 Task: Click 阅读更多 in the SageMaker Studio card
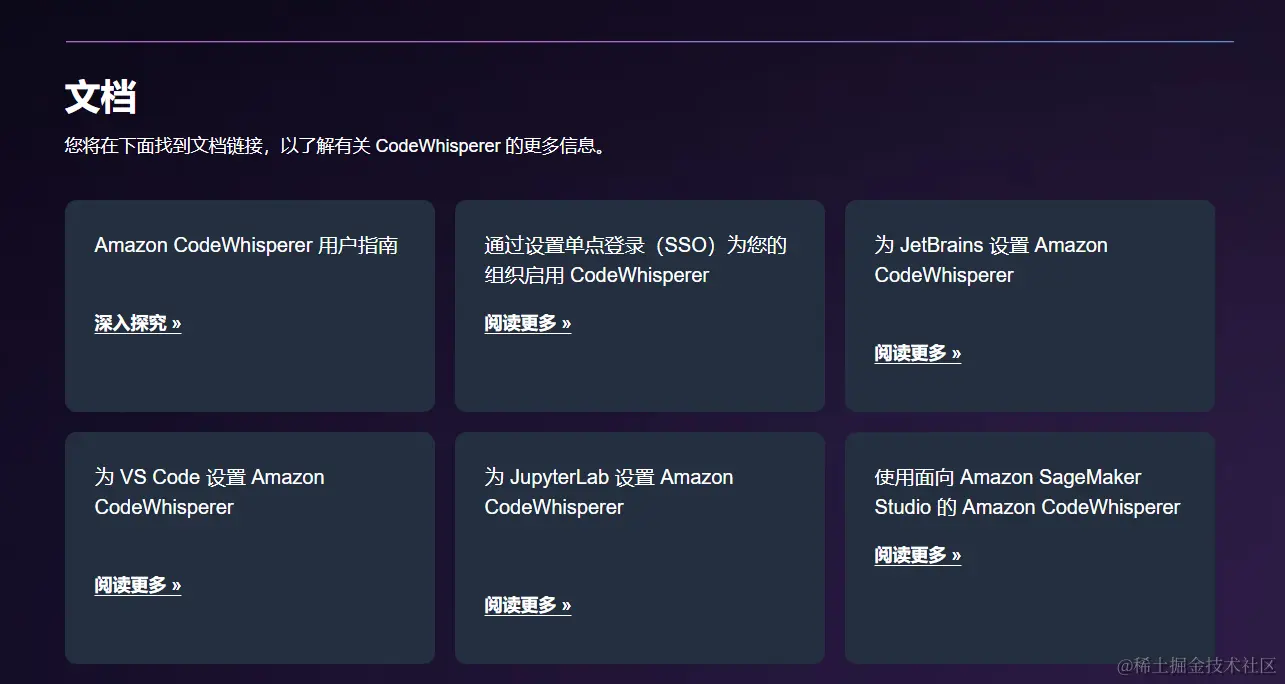tap(918, 555)
